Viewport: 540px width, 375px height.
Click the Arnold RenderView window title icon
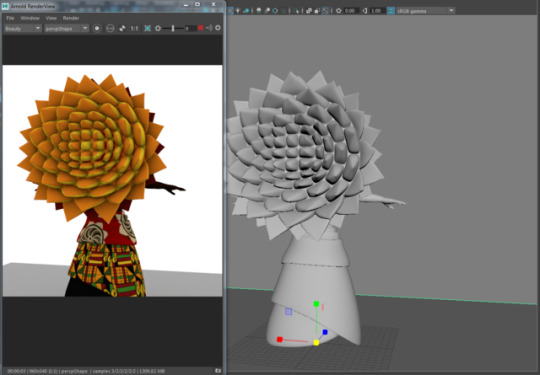click(x=5, y=6)
